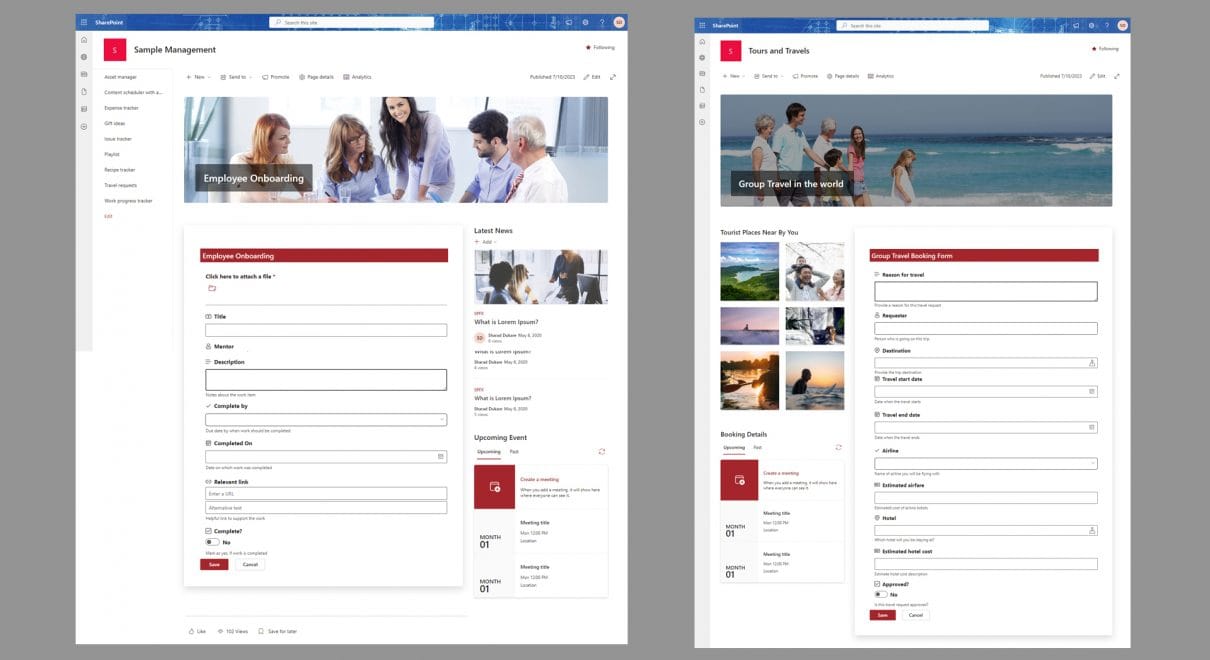
Task: Open the New dropdown on Sample Management page
Action: tap(196, 77)
